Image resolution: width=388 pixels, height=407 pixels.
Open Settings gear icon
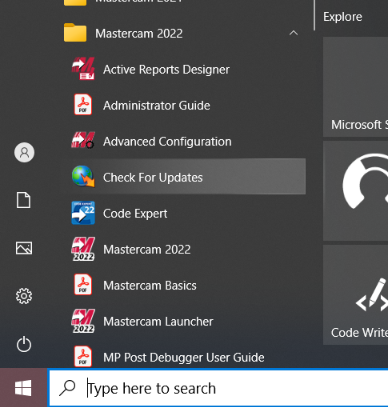pos(24,296)
